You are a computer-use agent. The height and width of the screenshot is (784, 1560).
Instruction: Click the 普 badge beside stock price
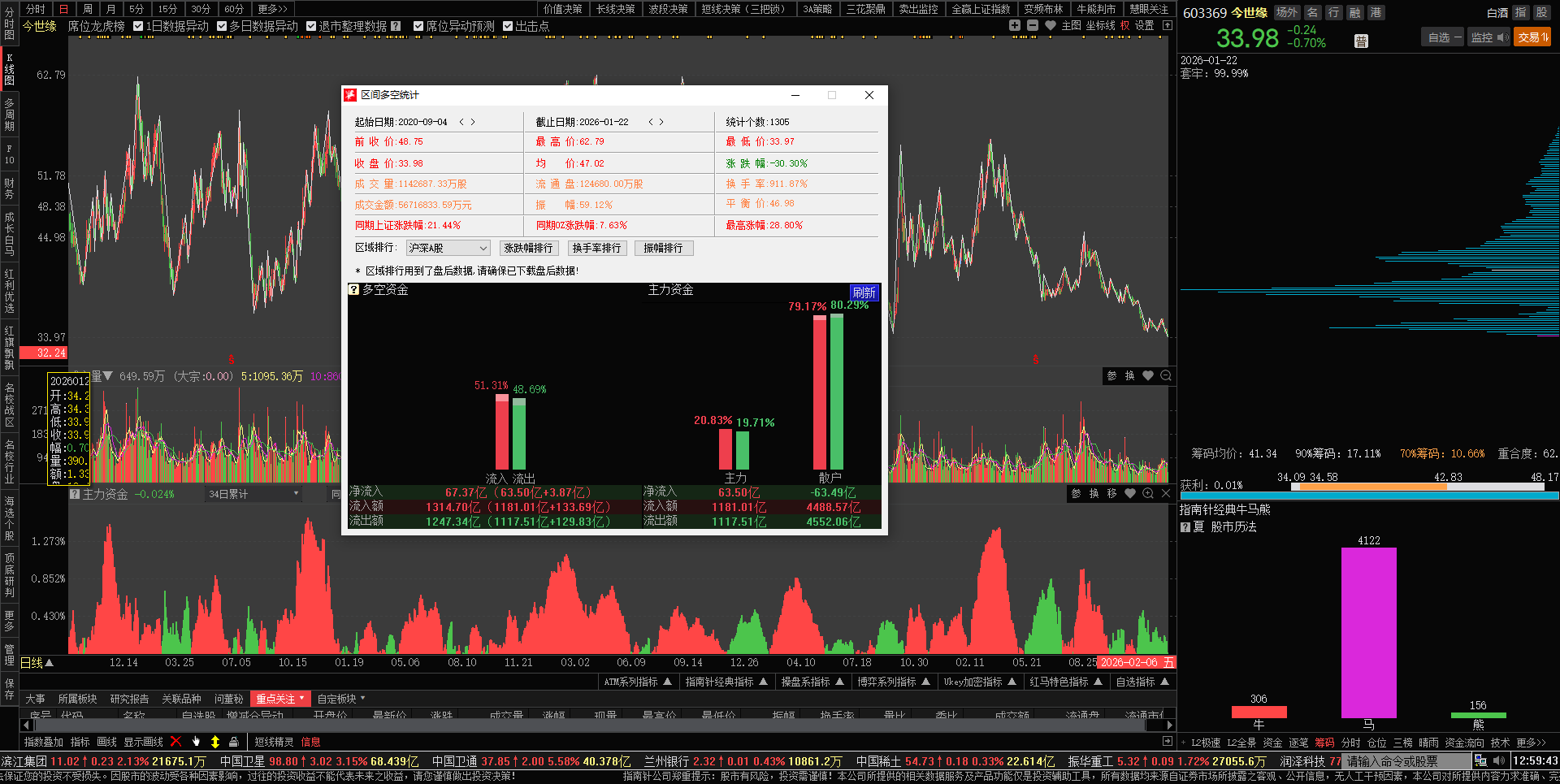(x=1361, y=41)
